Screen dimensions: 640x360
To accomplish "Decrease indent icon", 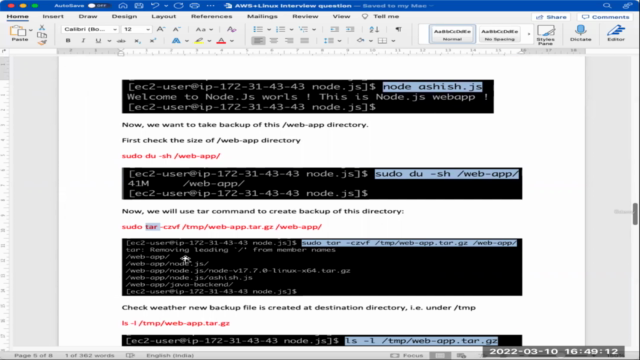I will pos(334,29).
